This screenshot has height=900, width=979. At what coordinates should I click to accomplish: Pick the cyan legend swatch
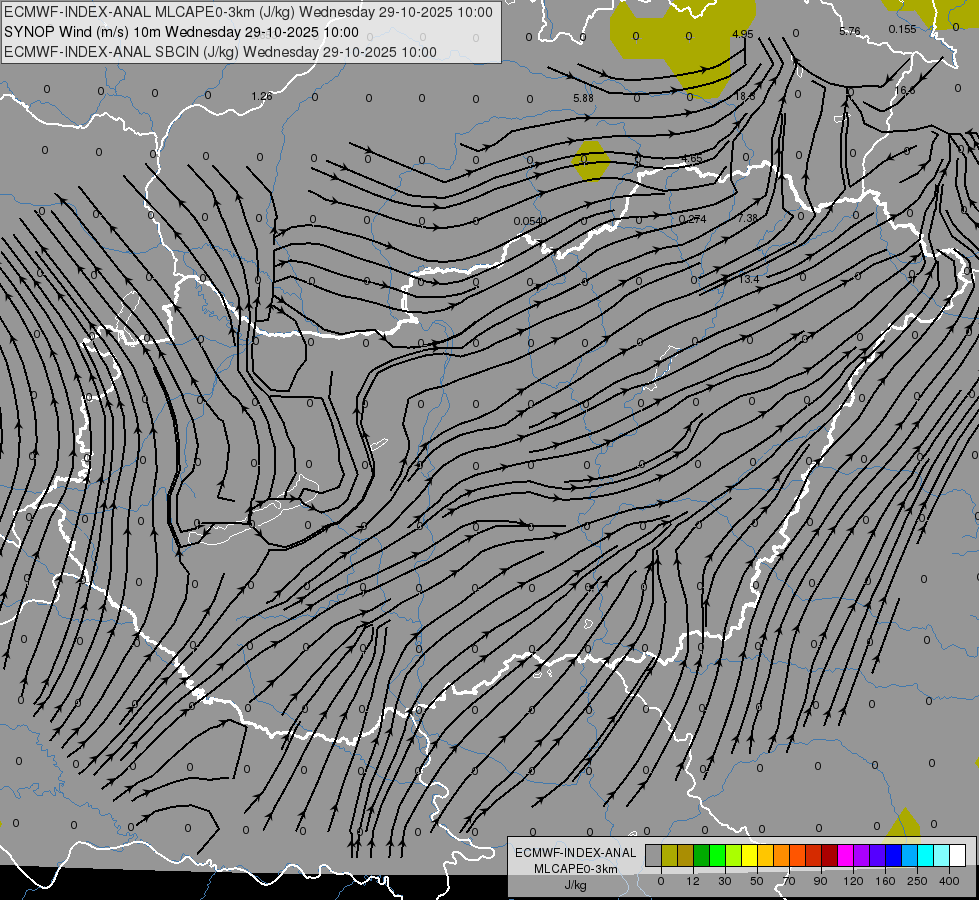[x=926, y=855]
